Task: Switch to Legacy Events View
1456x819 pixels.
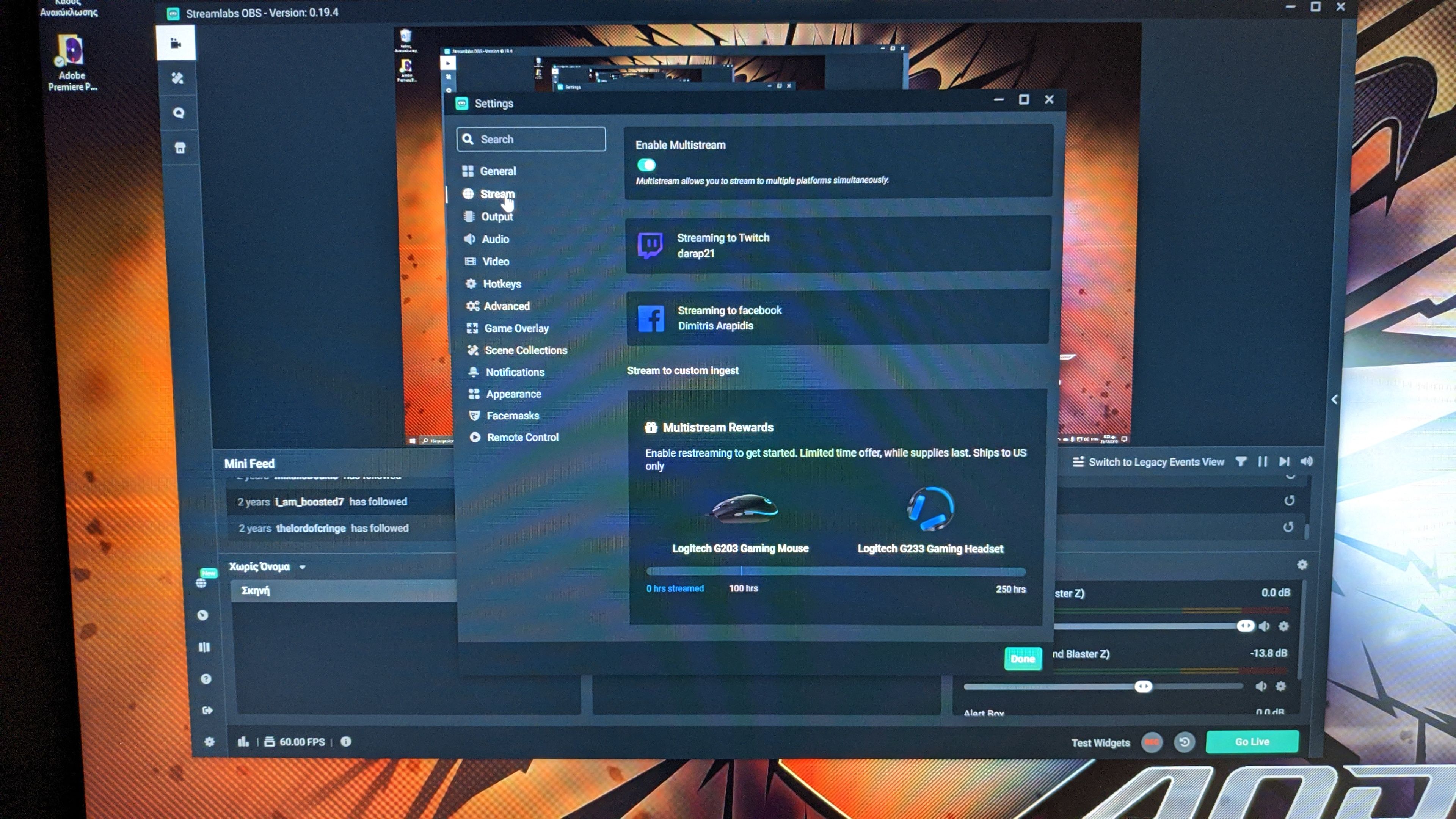Action: coord(1148,462)
